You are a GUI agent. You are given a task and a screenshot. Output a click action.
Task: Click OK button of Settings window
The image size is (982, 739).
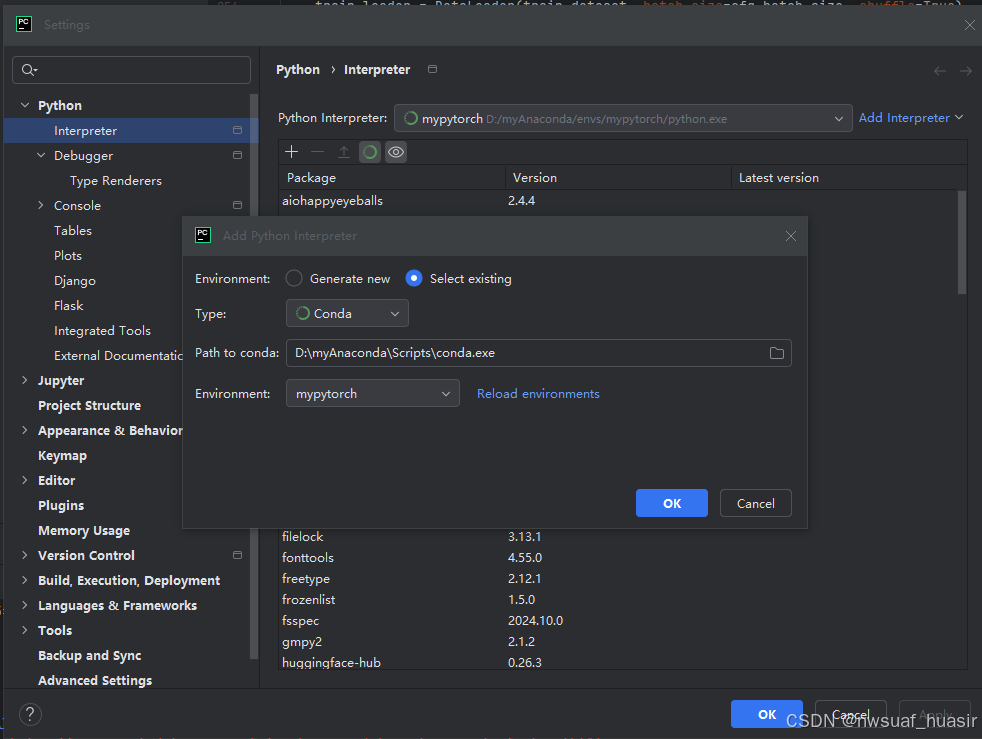(x=767, y=714)
